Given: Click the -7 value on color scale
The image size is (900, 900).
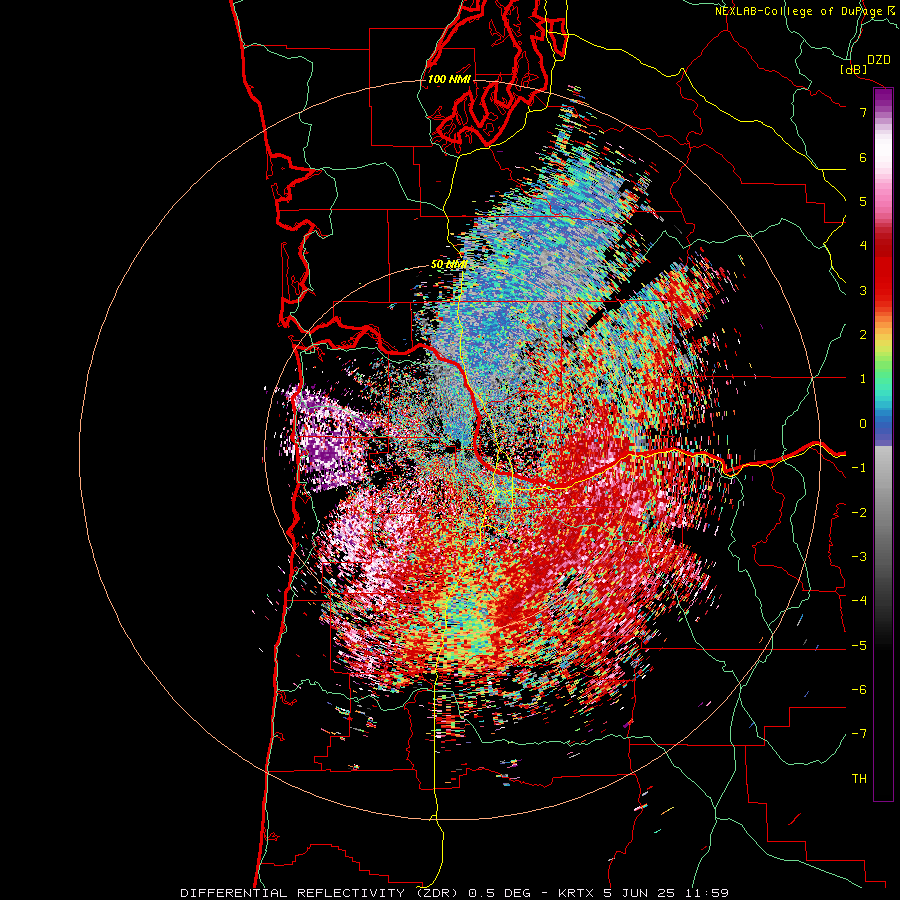Looking at the screenshot, I should [859, 734].
